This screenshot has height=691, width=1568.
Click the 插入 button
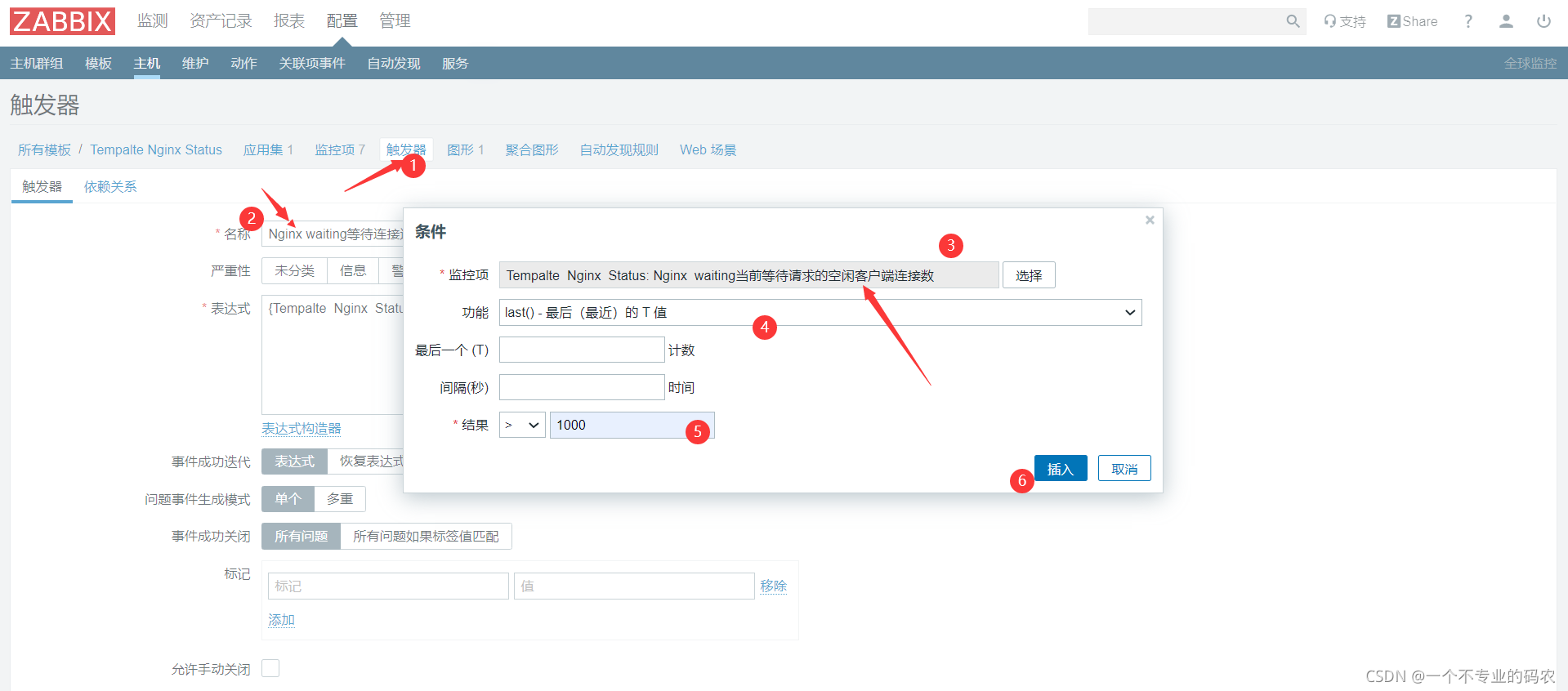tap(1061, 469)
